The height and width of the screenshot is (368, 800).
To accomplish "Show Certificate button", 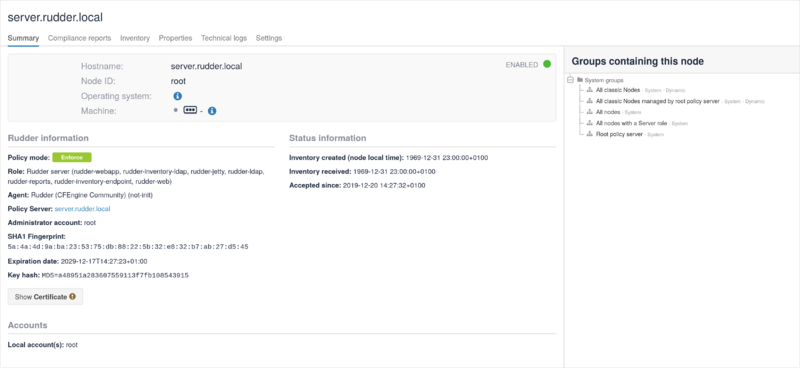I will click(x=45, y=297).
